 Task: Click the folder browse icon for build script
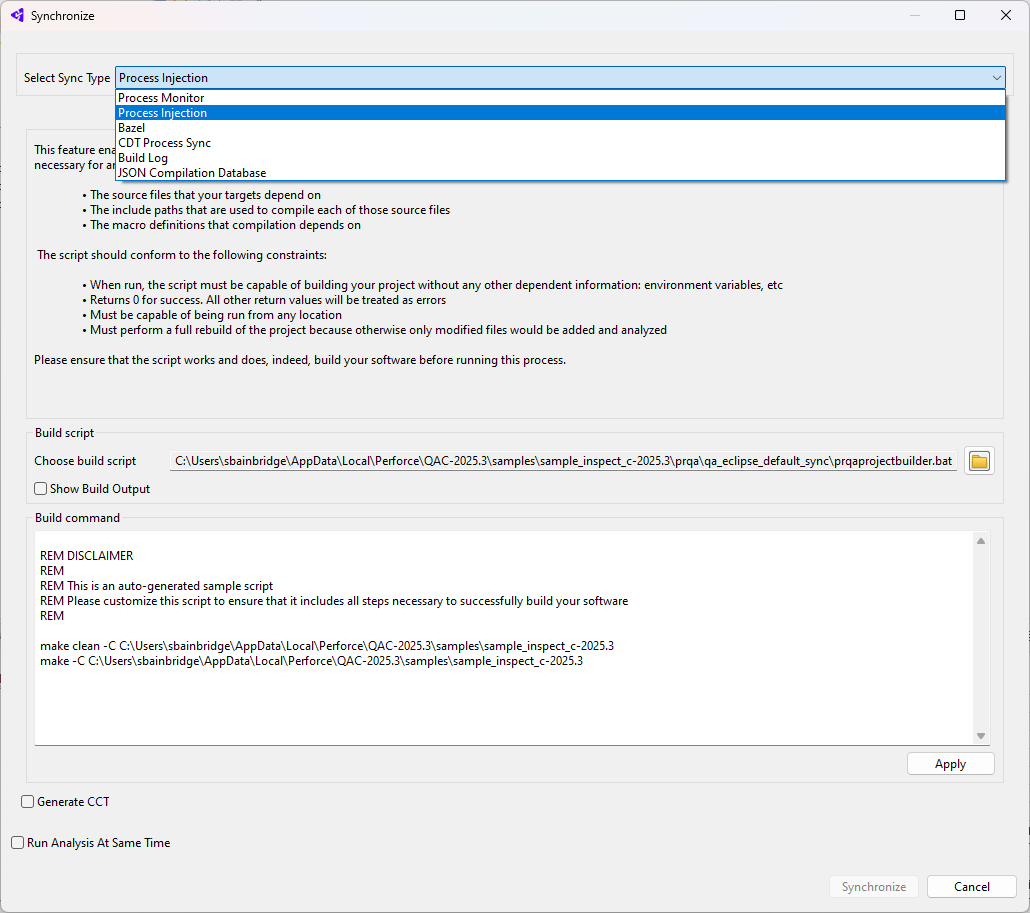click(979, 461)
